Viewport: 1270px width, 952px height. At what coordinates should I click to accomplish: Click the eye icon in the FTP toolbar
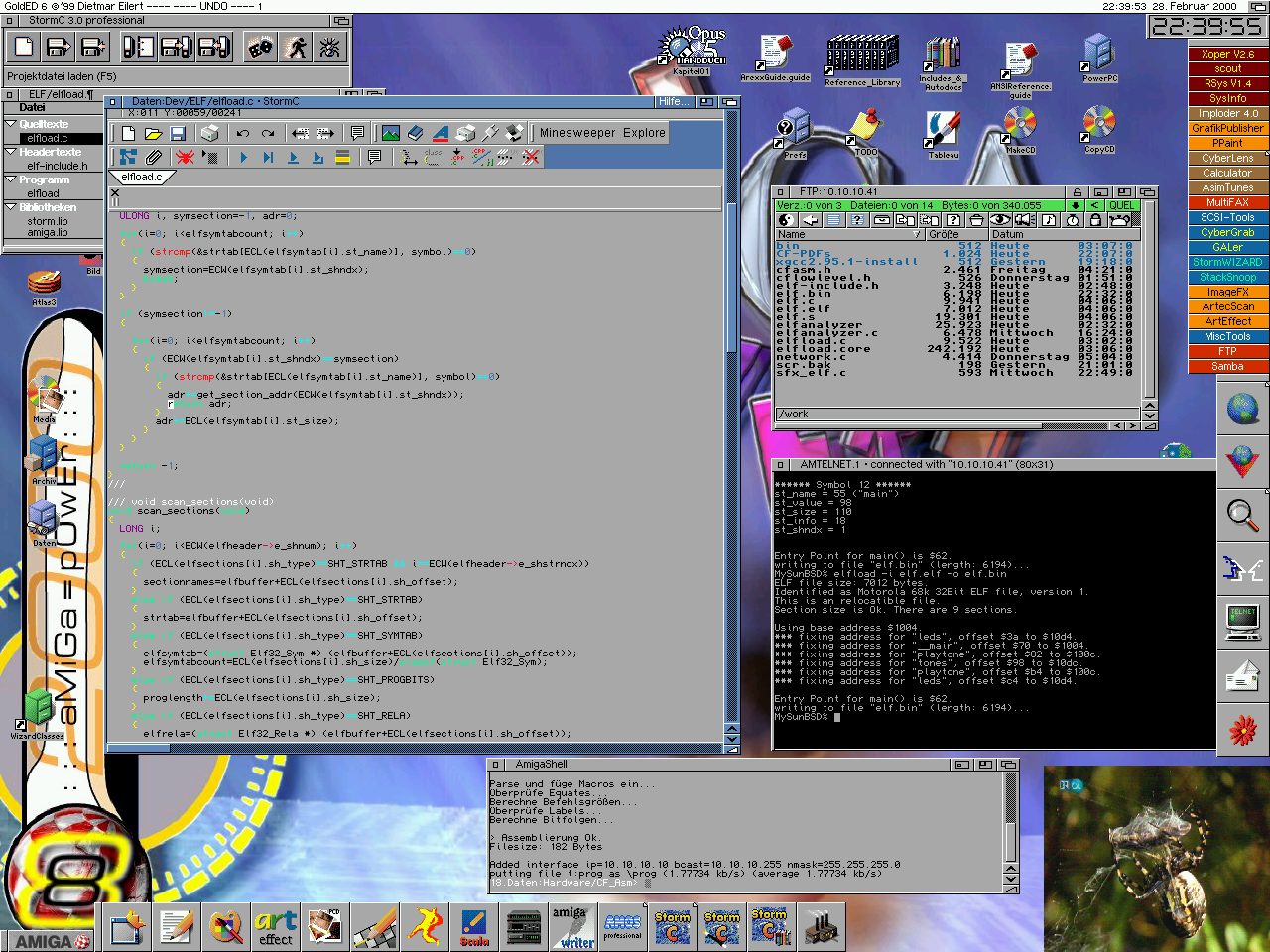pos(1000,220)
